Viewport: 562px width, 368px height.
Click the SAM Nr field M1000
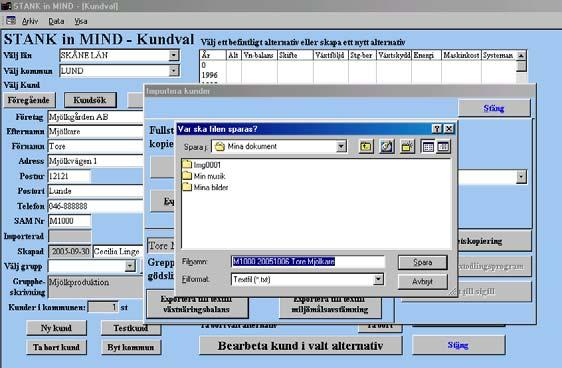[69, 221]
